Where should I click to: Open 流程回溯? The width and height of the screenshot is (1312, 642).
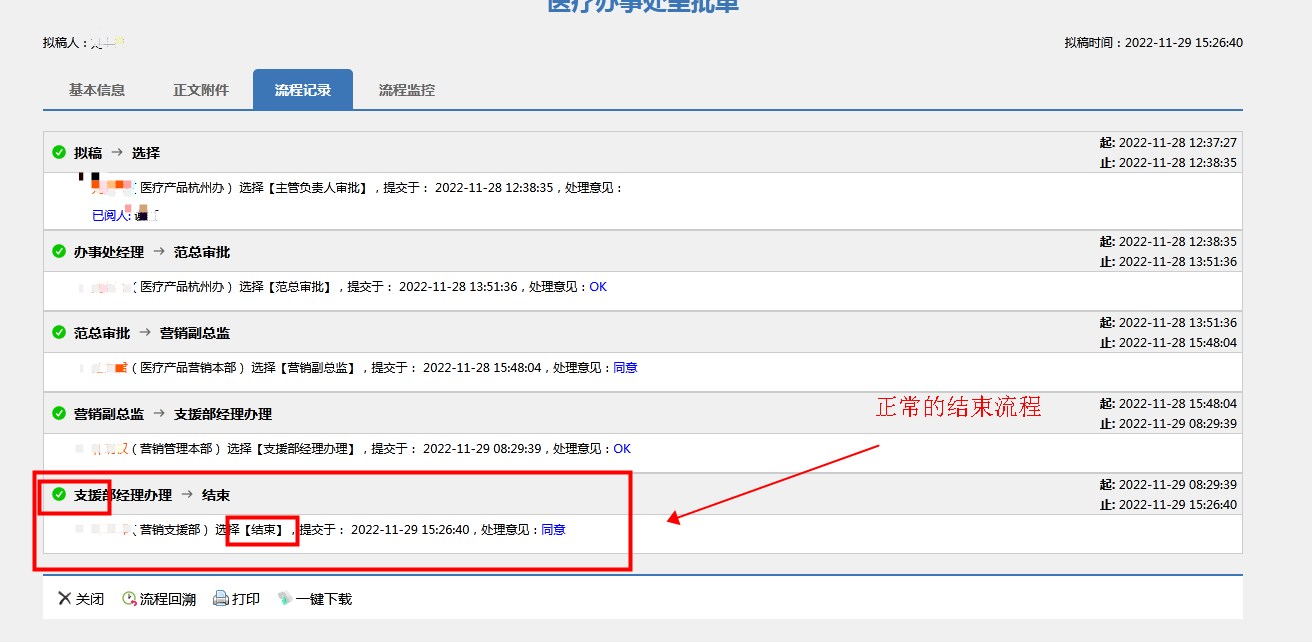159,599
